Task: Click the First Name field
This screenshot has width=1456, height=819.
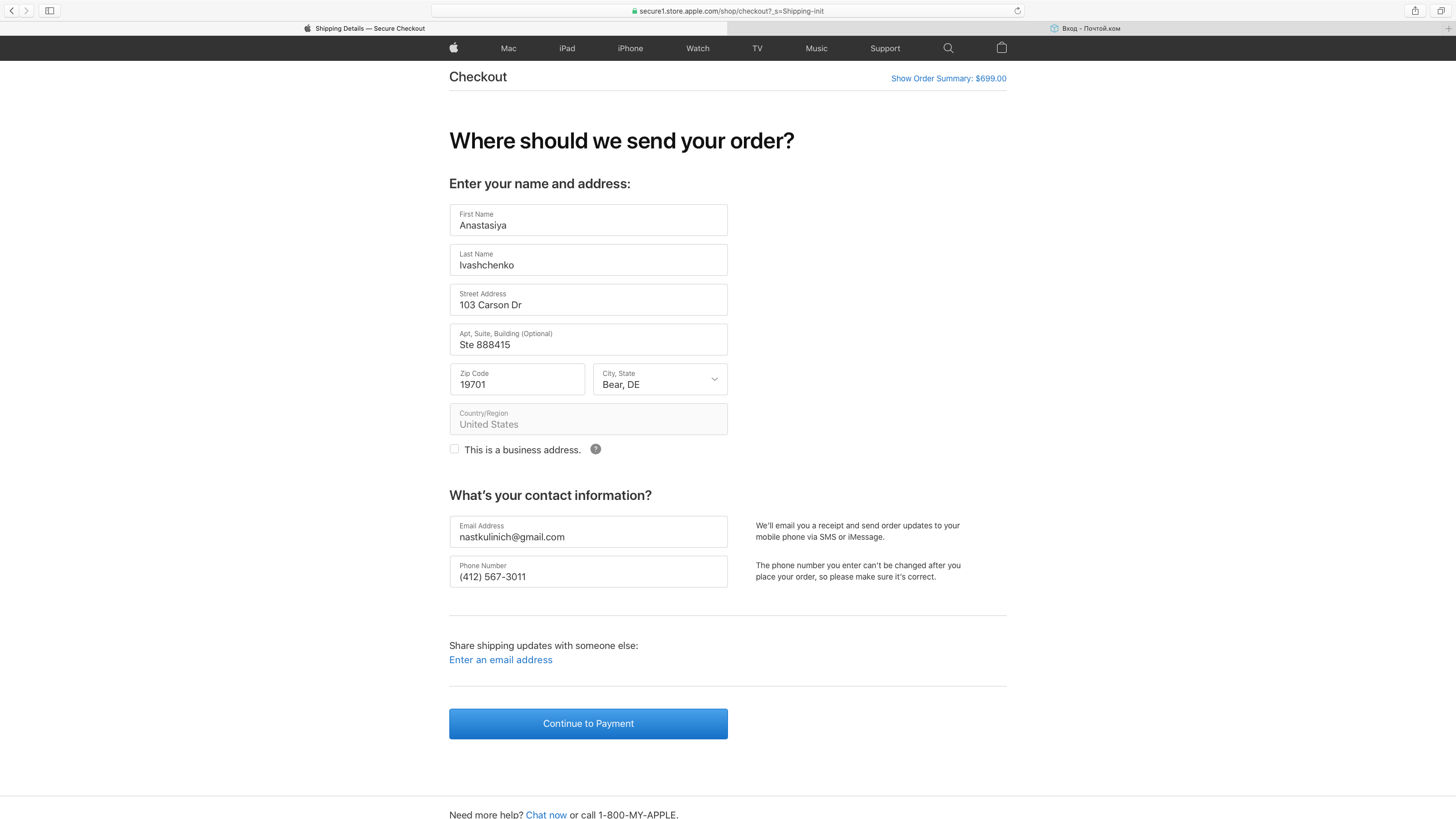Action: [589, 220]
